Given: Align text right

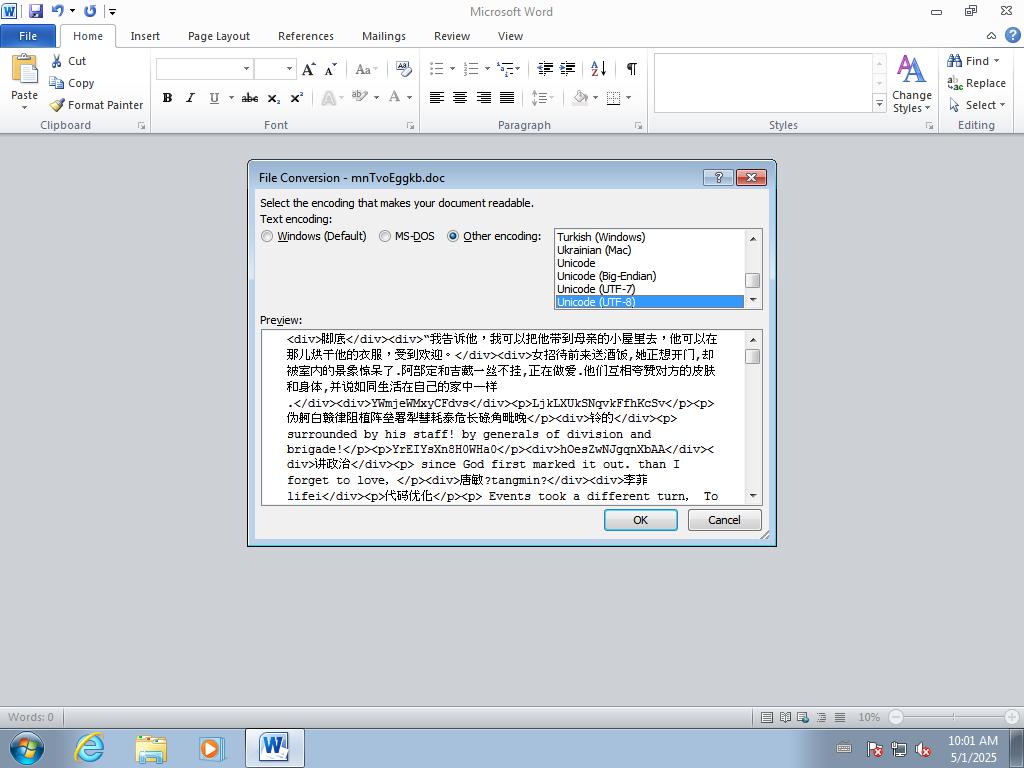Looking at the screenshot, I should tap(483, 98).
